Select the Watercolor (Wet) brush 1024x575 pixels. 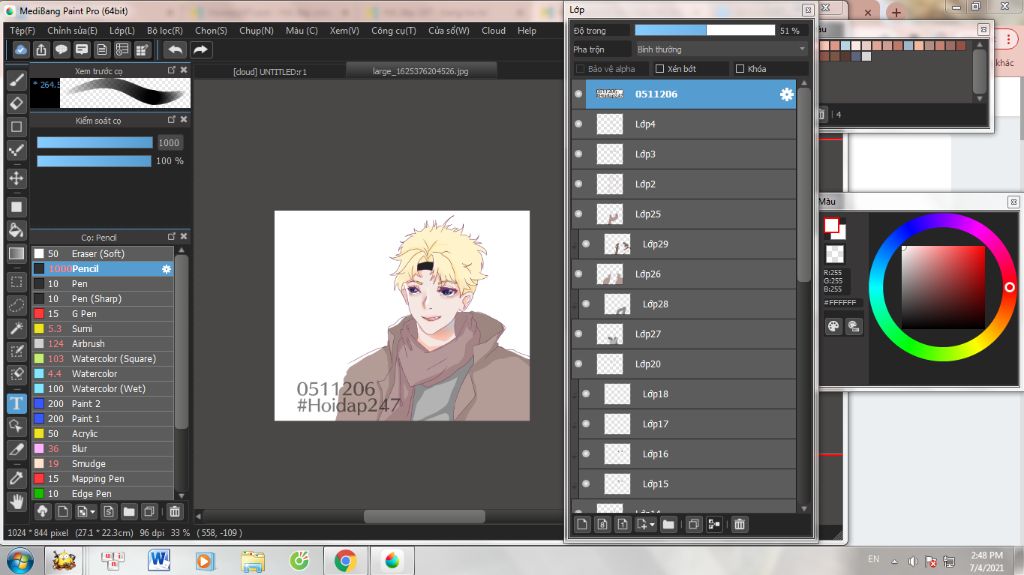(103, 389)
